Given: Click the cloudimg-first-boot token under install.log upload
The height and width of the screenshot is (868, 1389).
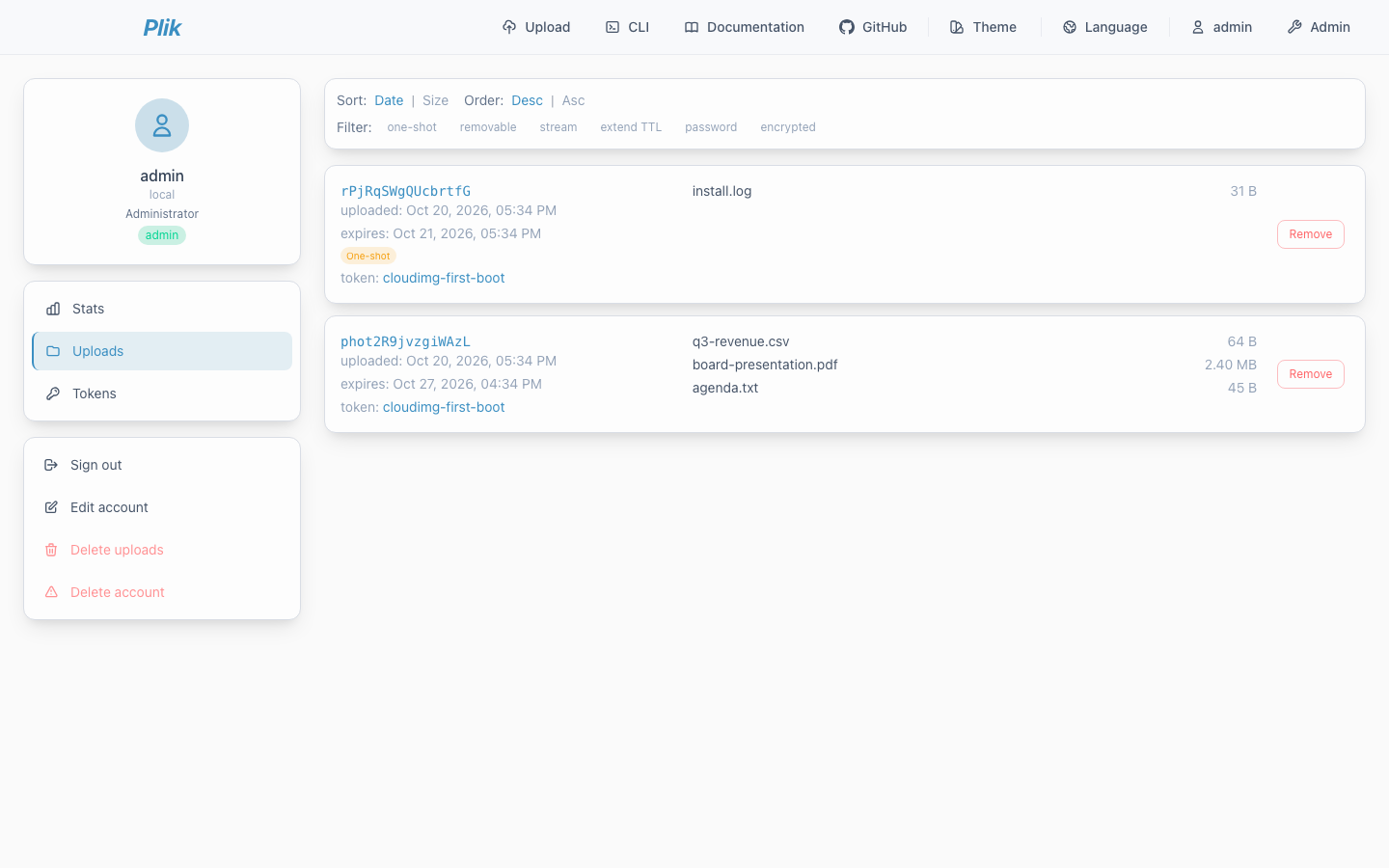Looking at the screenshot, I should click(444, 278).
